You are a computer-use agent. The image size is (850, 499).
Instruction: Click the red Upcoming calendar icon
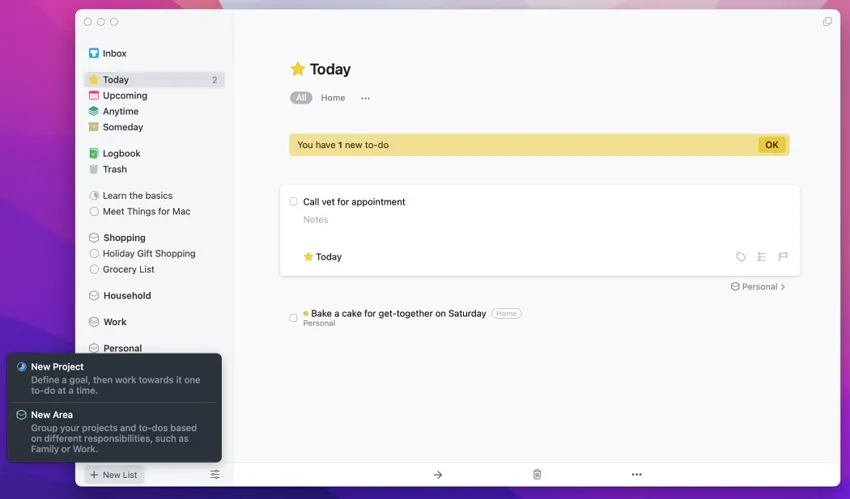[94, 95]
